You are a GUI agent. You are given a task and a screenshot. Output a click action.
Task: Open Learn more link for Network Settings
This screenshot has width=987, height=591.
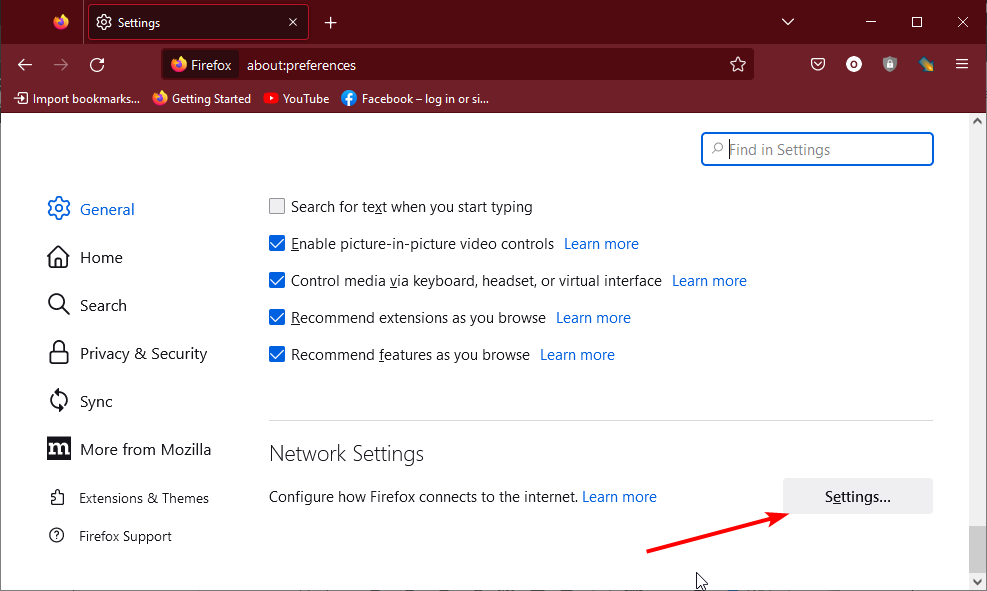click(619, 497)
